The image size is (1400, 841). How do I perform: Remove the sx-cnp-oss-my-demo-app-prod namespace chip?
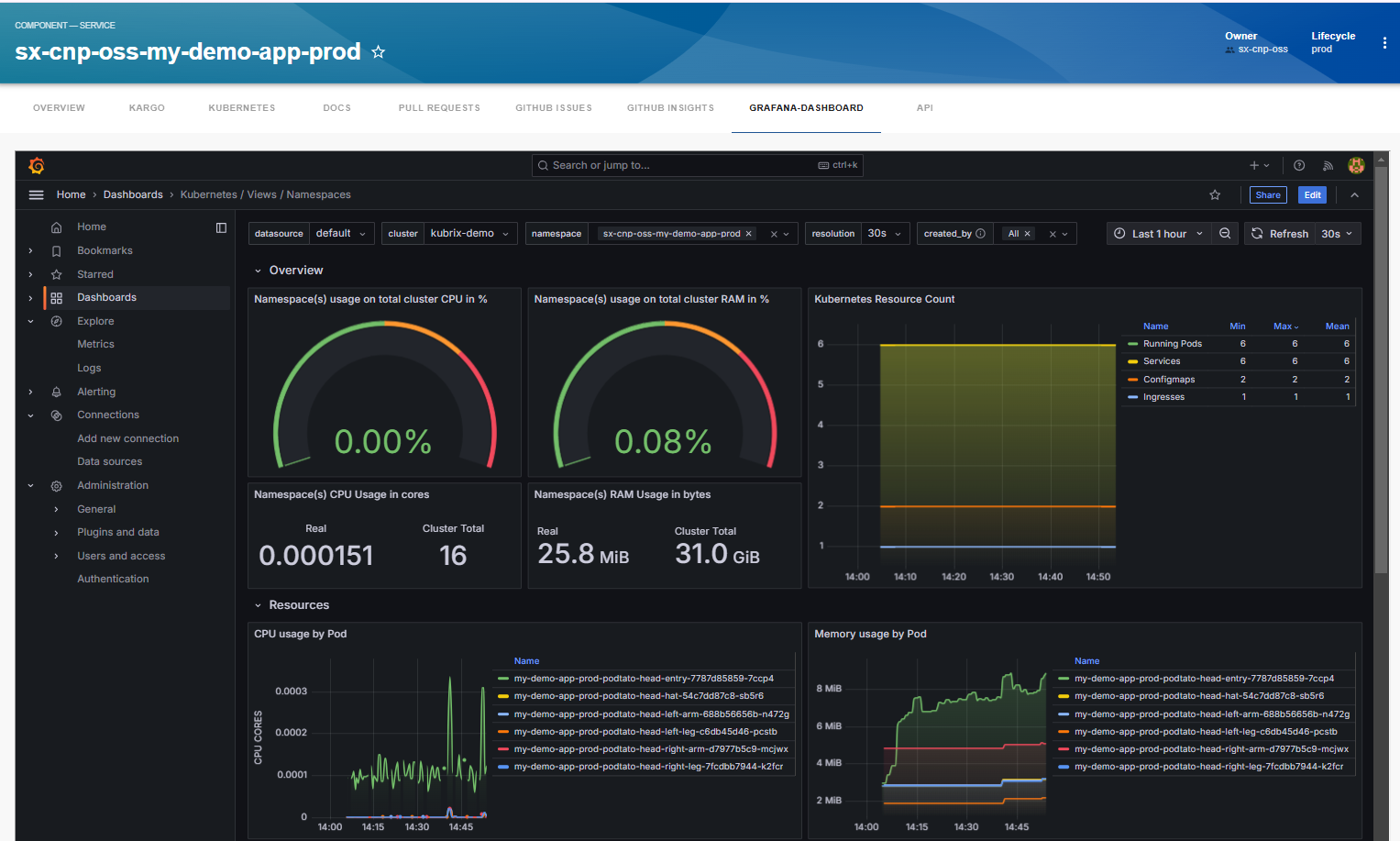pyautogui.click(x=748, y=234)
